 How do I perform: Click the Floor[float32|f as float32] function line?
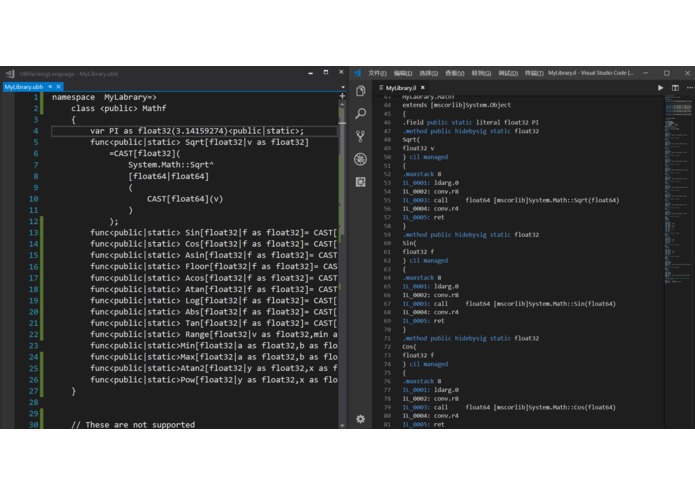click(x=214, y=266)
